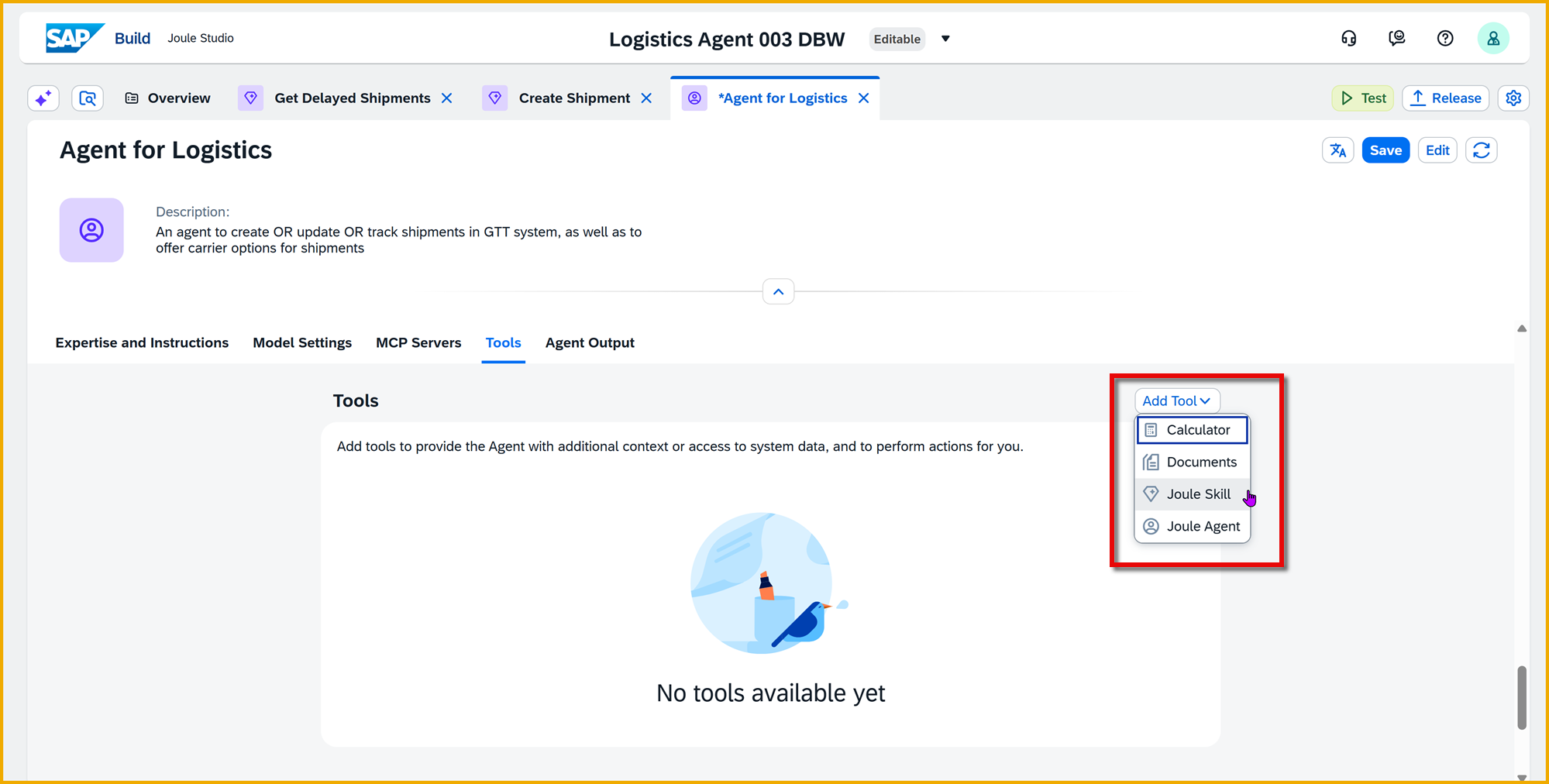Open the Expertise and Instructions section
Viewport: 1549px width, 784px height.
click(x=142, y=342)
